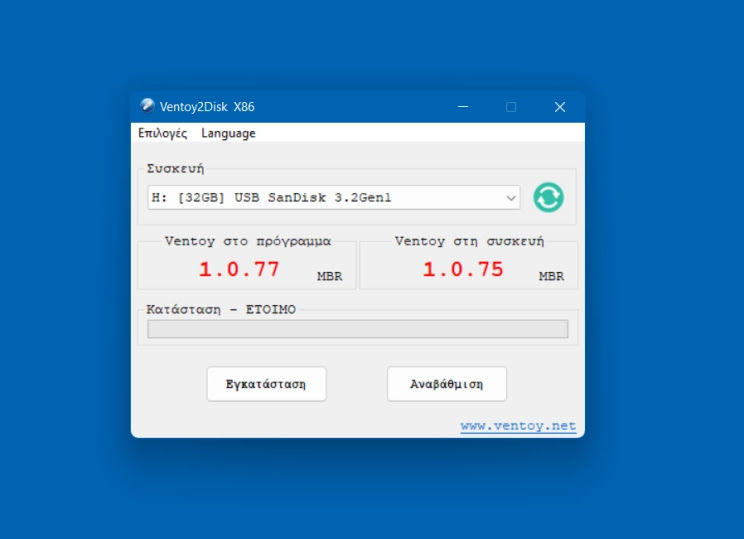This screenshot has width=744, height=539.
Task: Click the Εγκατάσταση install button
Action: coord(266,384)
